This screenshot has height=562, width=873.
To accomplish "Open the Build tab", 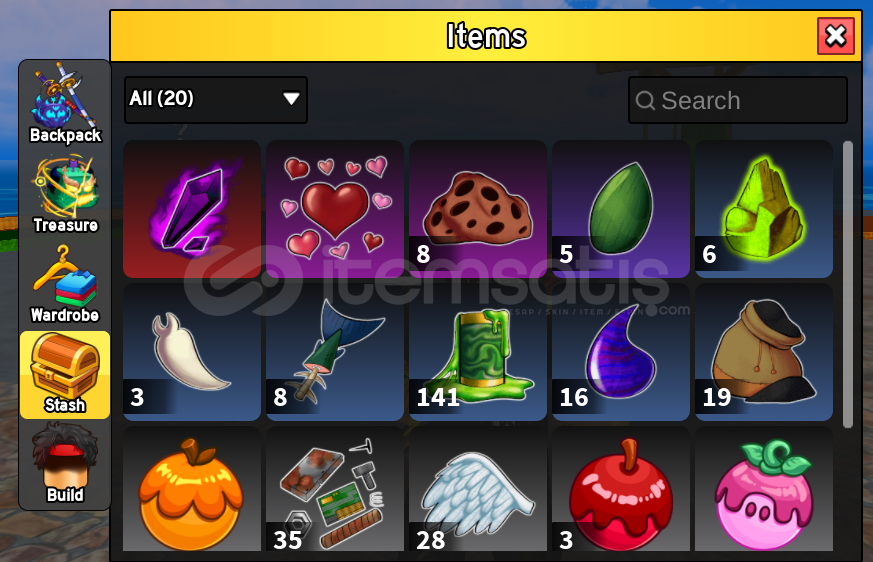I will tap(65, 464).
